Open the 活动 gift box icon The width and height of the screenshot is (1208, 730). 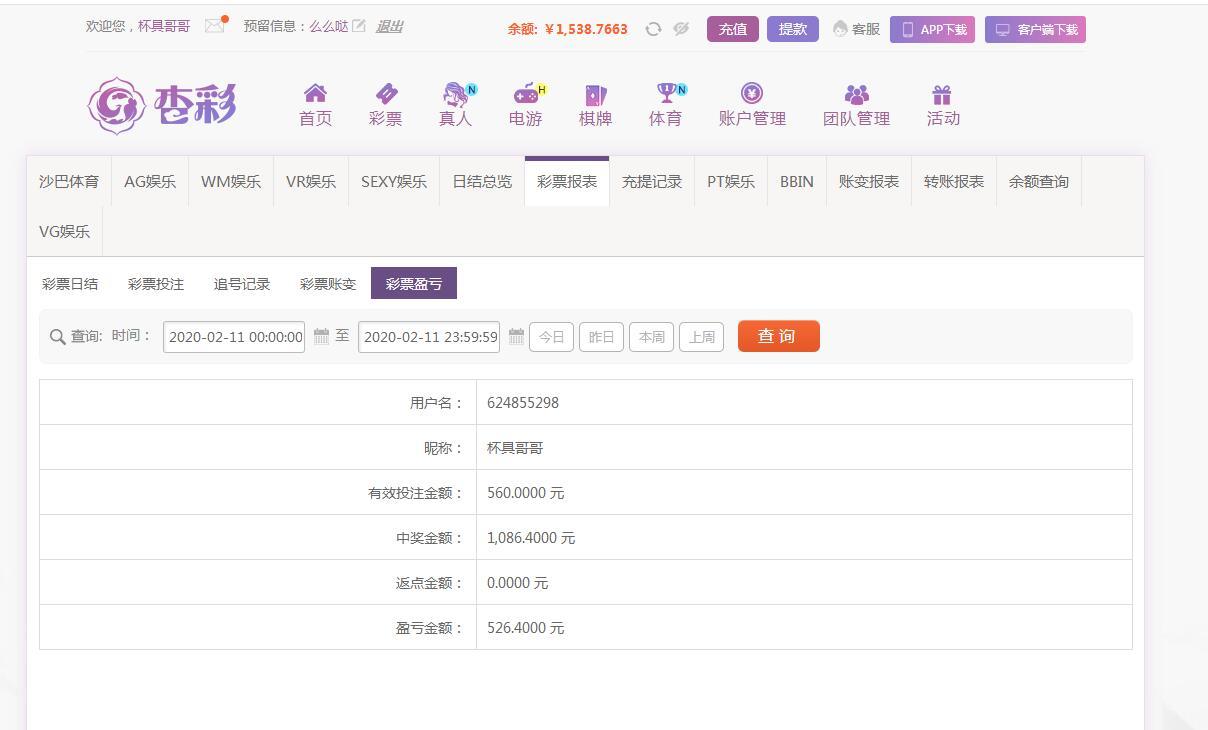coord(942,95)
